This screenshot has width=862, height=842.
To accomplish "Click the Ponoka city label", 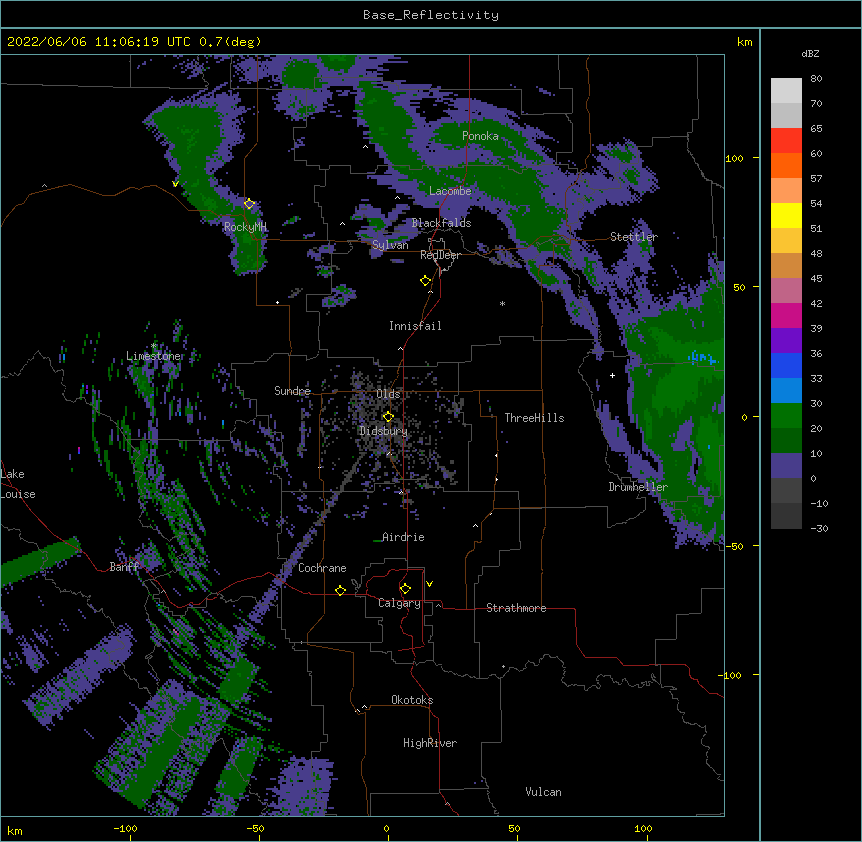I will coord(480,136).
